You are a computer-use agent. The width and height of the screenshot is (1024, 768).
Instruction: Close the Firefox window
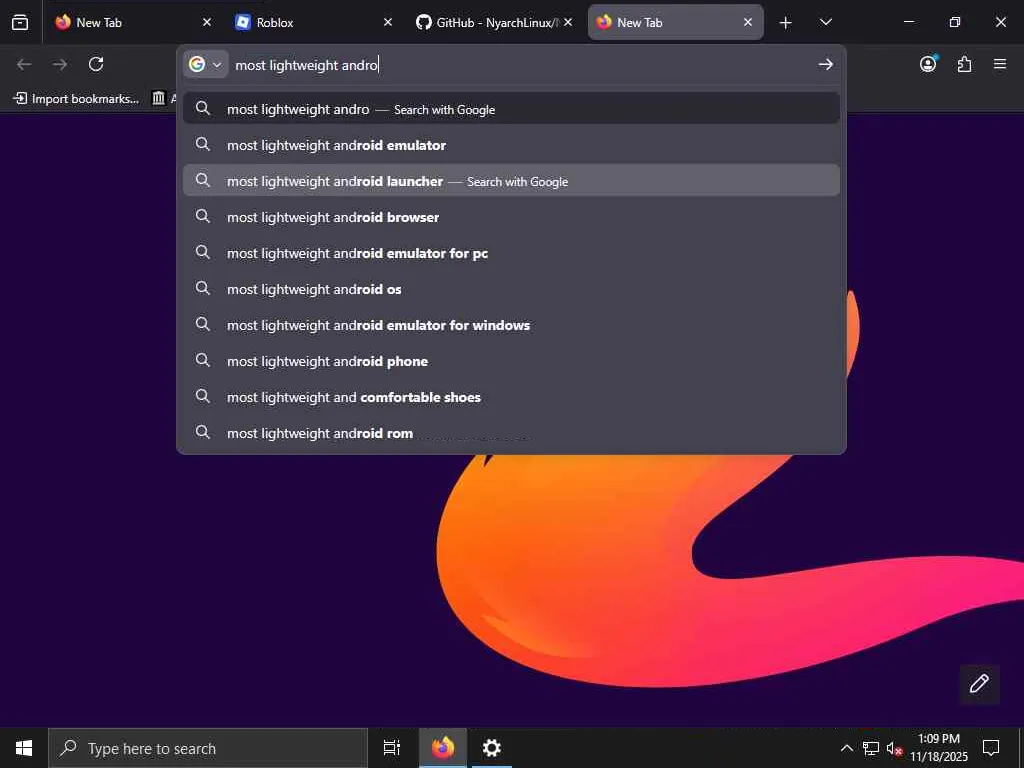pos(1000,22)
